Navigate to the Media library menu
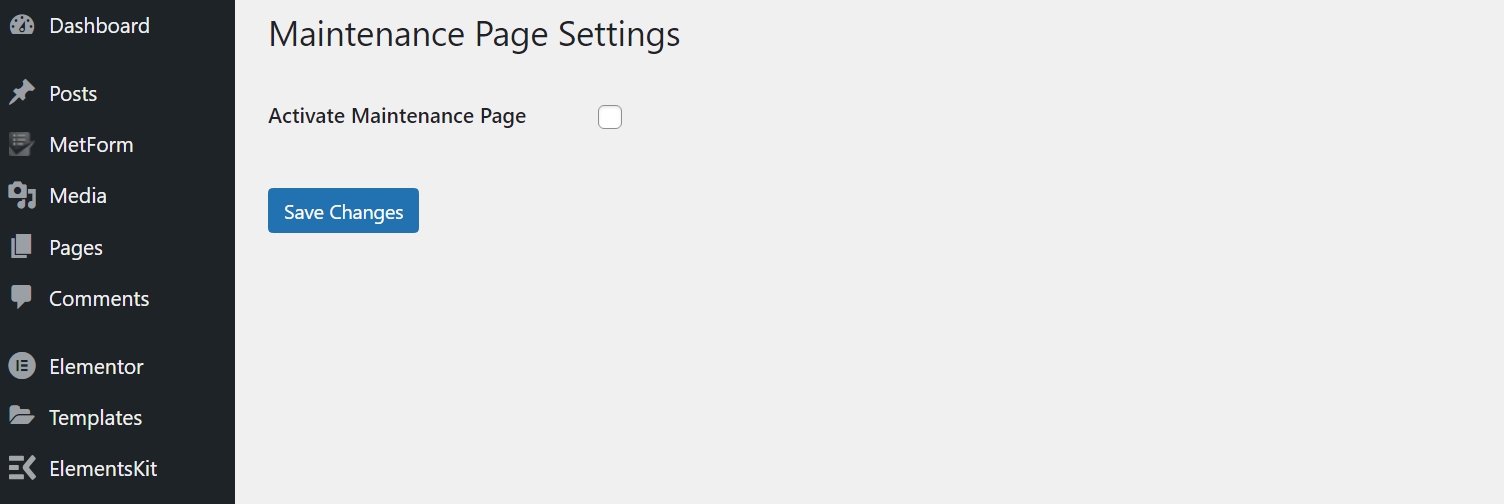Screen dimensions: 1504x504 78,196
